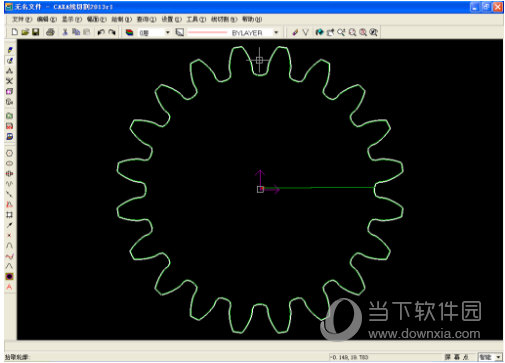
Task: Click the last magnifier icon in the zoom group
Action: (x=374, y=32)
